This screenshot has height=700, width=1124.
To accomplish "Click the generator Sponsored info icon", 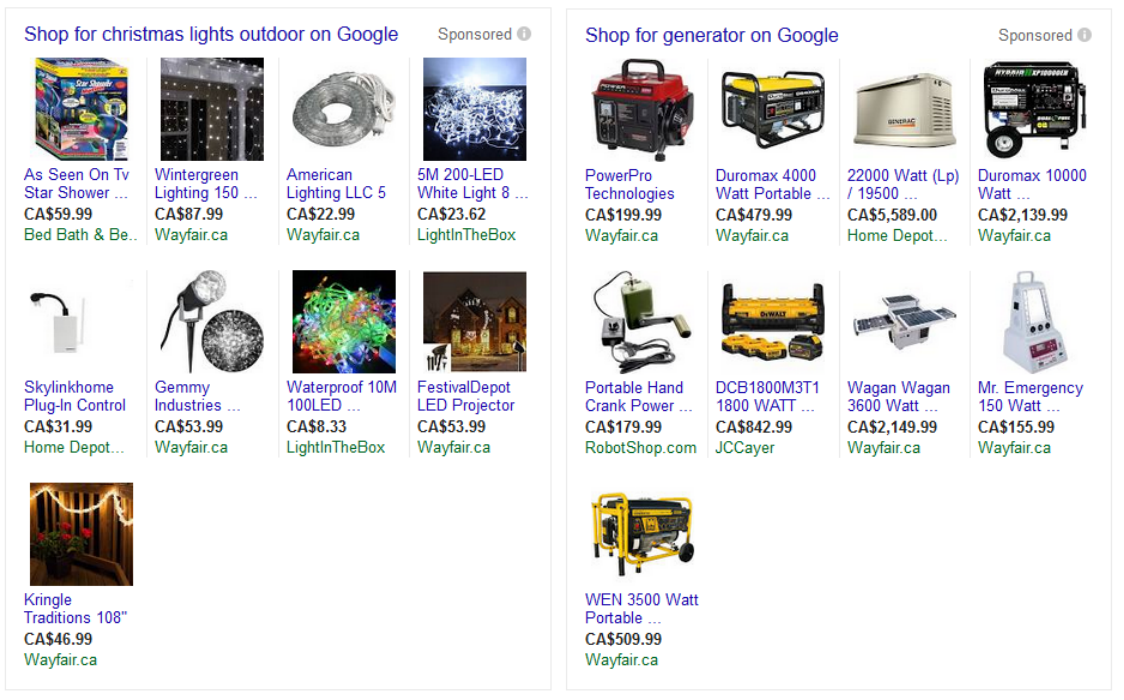I will tap(1085, 34).
